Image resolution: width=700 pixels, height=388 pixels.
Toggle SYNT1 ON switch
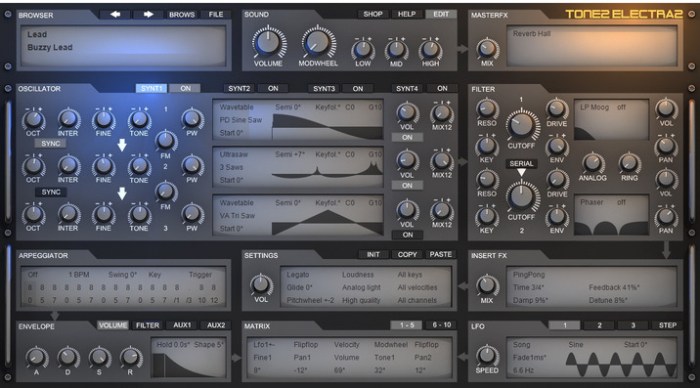coord(185,88)
